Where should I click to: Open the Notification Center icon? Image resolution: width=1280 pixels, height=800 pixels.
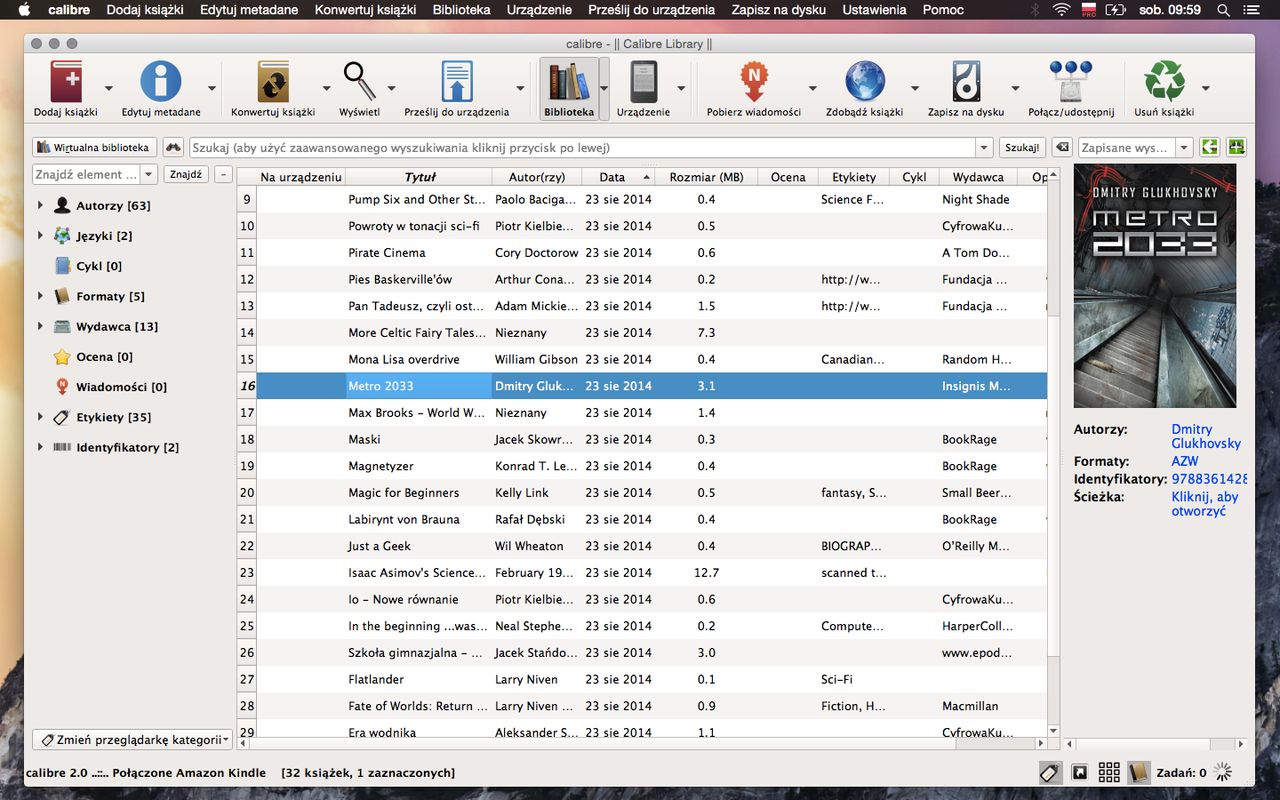[x=1254, y=10]
